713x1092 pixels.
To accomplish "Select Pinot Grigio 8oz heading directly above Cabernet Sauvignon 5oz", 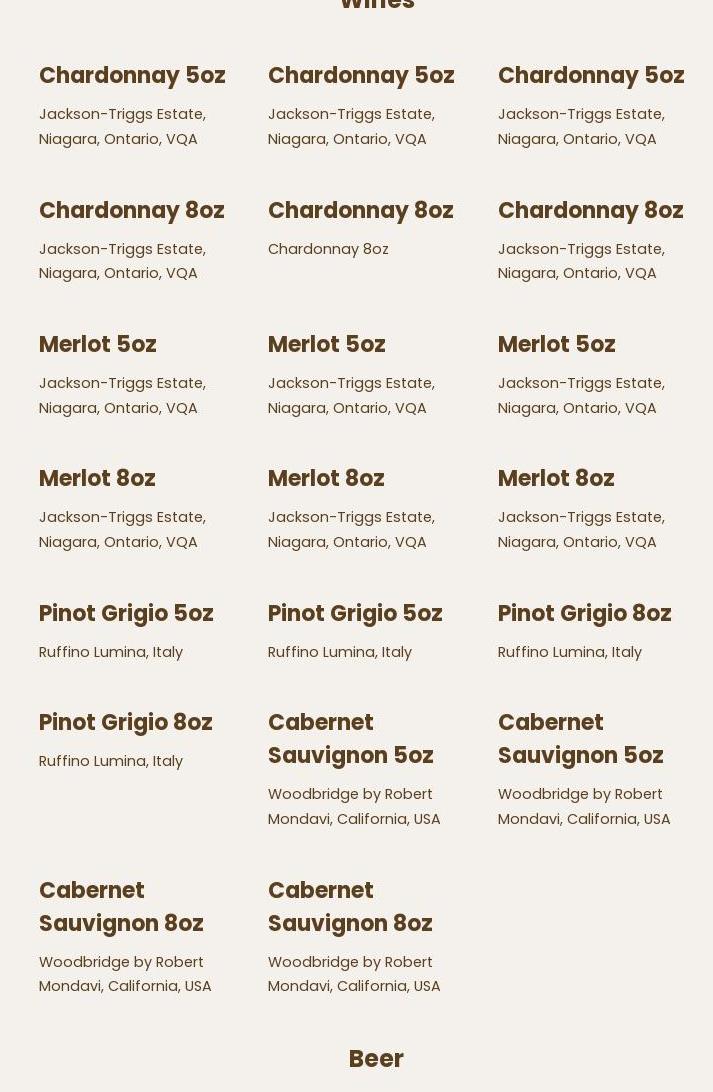I will [x=584, y=613].
